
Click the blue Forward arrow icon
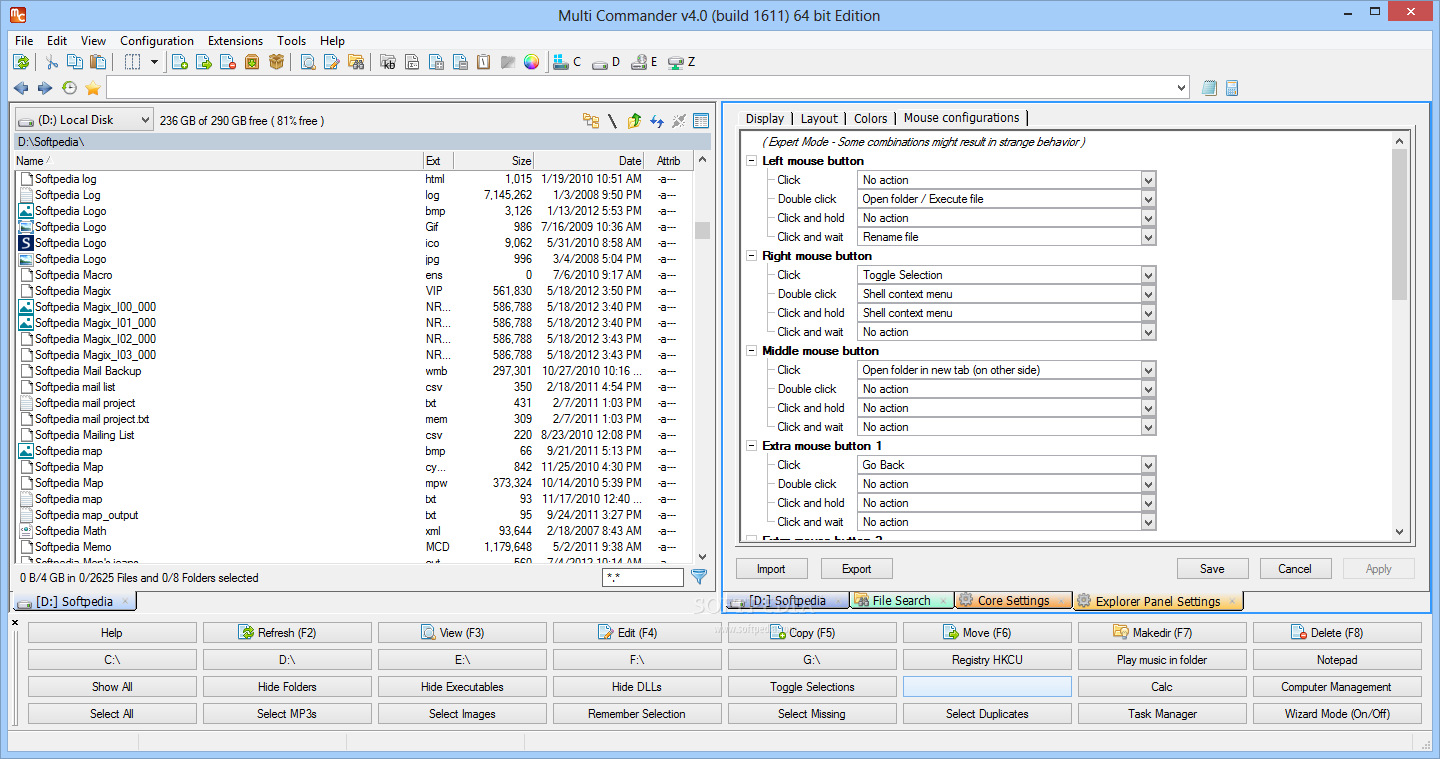[45, 88]
